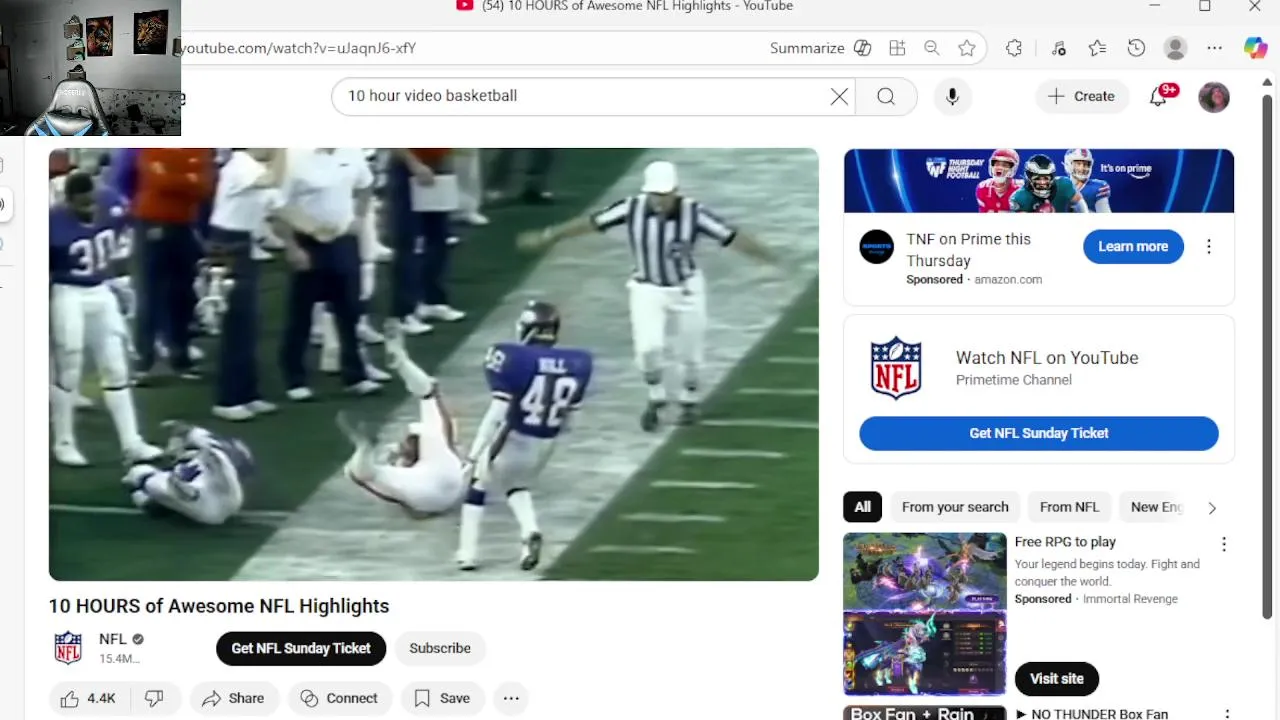Click the amazon.com sponsored text
The width and height of the screenshot is (1280, 720).
coord(1008,280)
